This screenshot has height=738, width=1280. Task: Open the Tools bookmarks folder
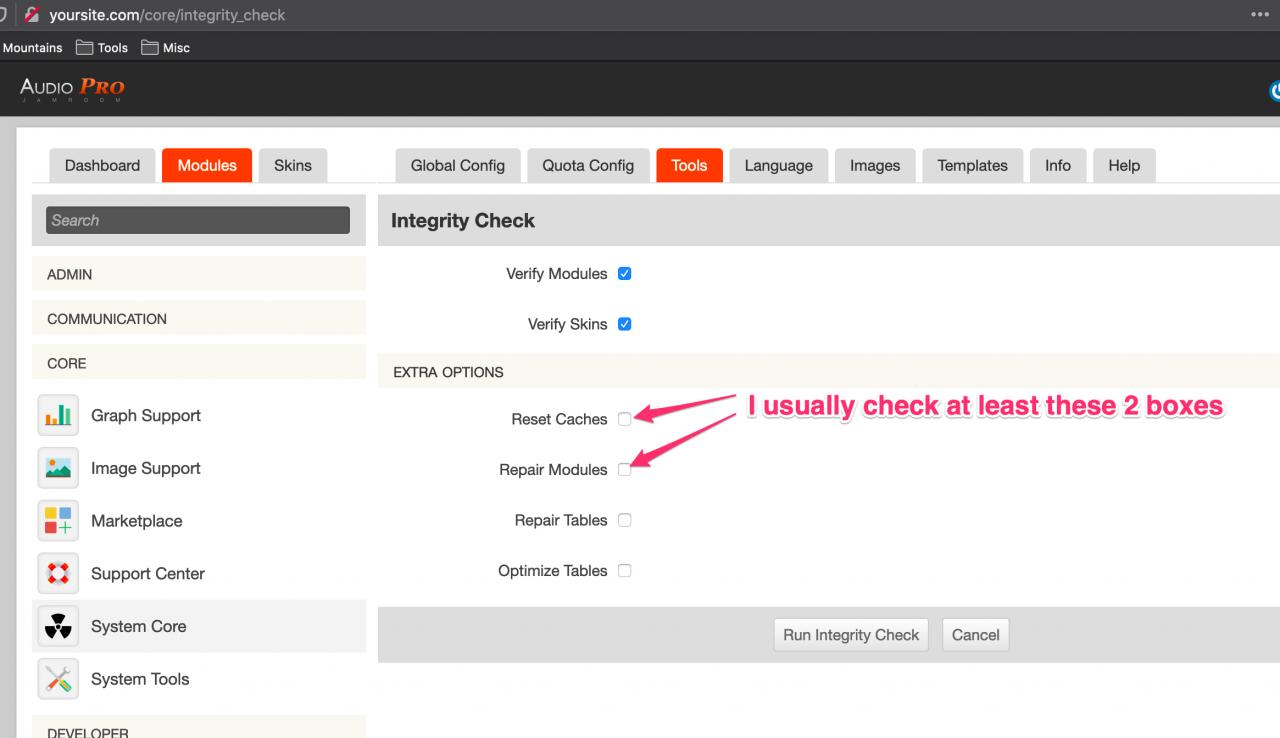point(102,47)
